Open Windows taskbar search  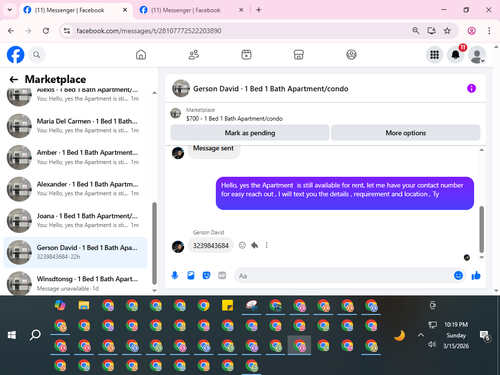35,335
